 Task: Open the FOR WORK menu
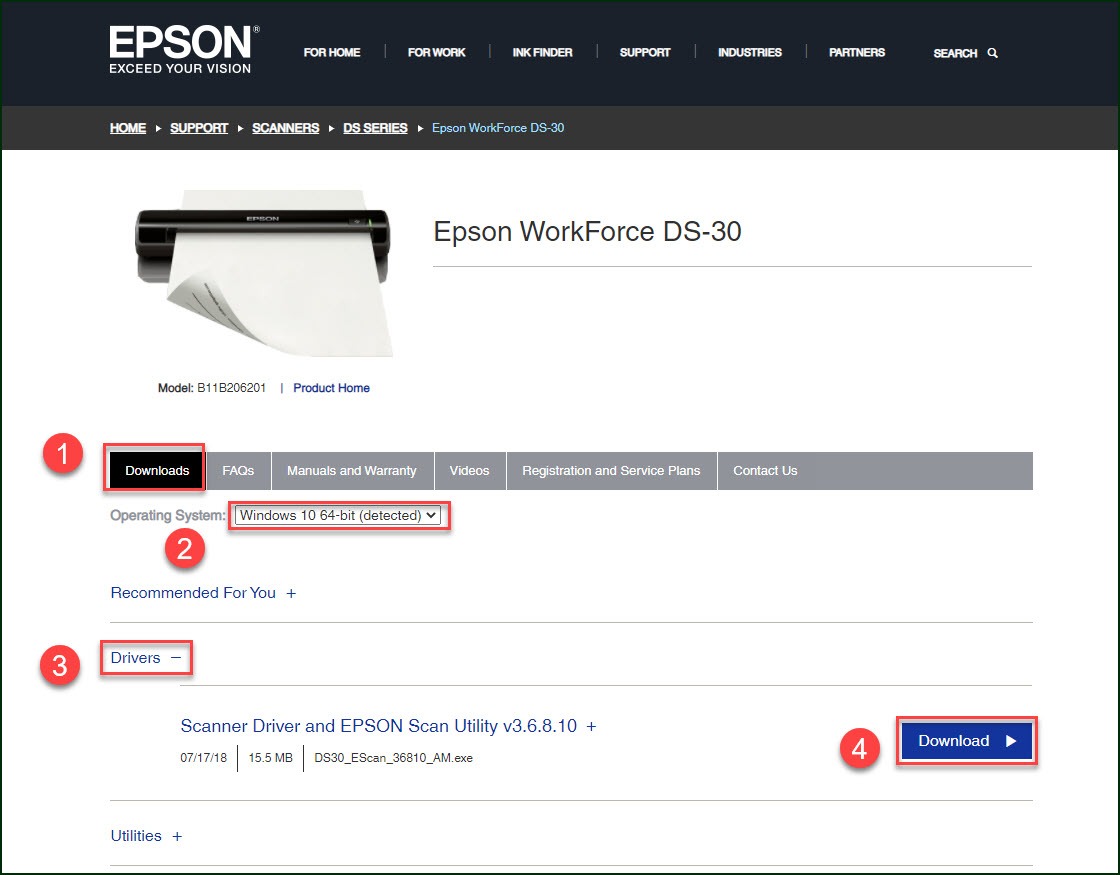pyautogui.click(x=436, y=52)
